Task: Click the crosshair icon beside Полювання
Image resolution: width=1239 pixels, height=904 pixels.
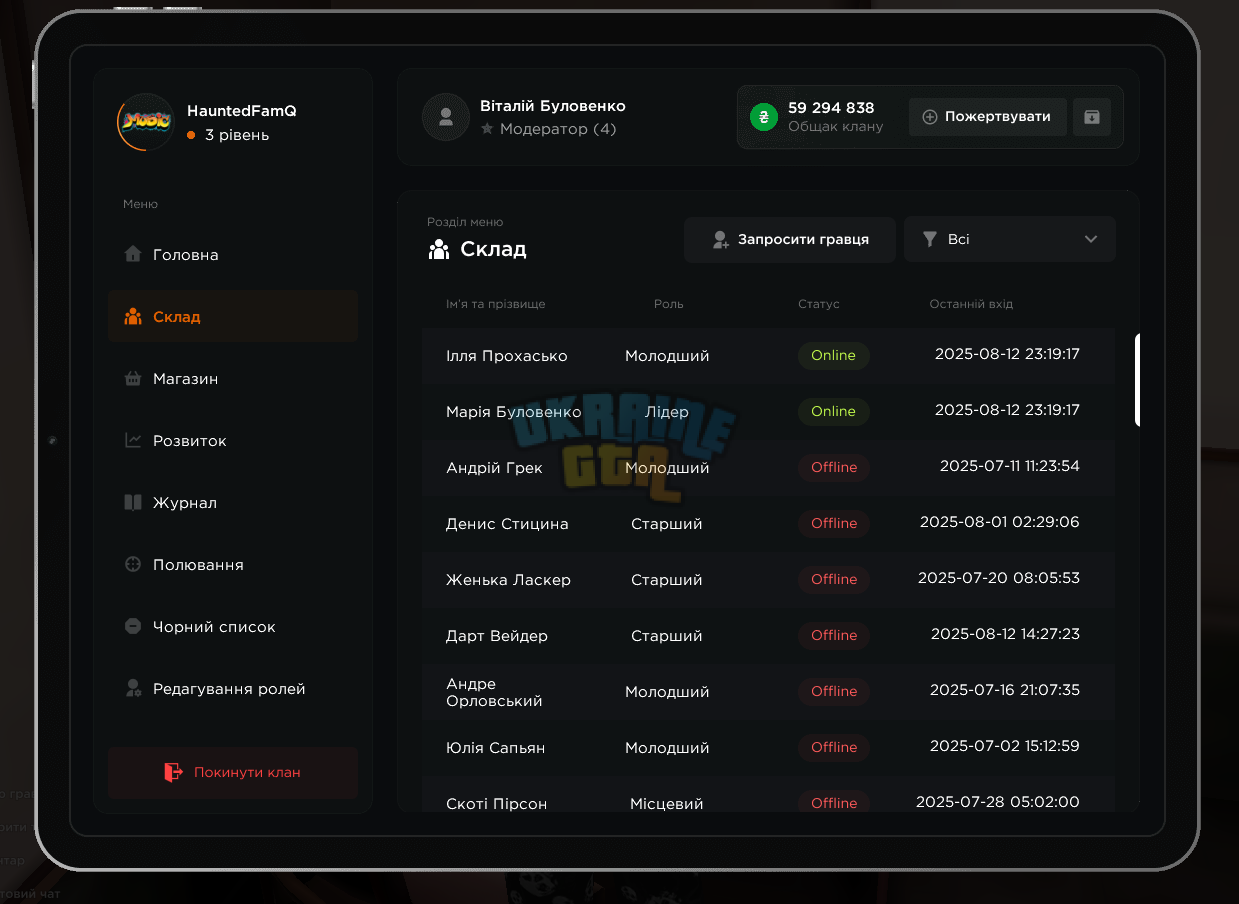Action: point(132,564)
